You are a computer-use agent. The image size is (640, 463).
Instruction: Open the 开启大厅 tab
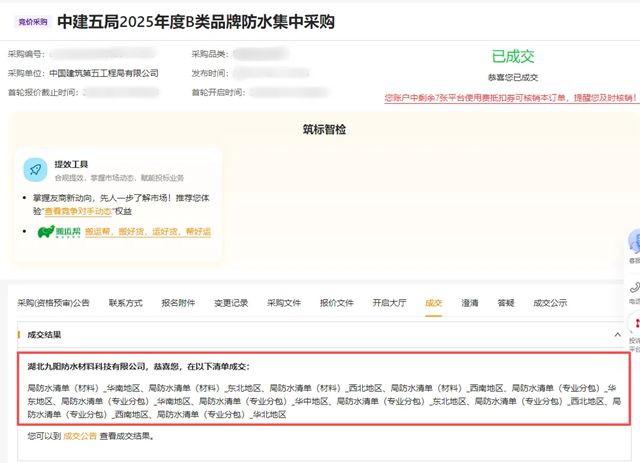pos(389,302)
